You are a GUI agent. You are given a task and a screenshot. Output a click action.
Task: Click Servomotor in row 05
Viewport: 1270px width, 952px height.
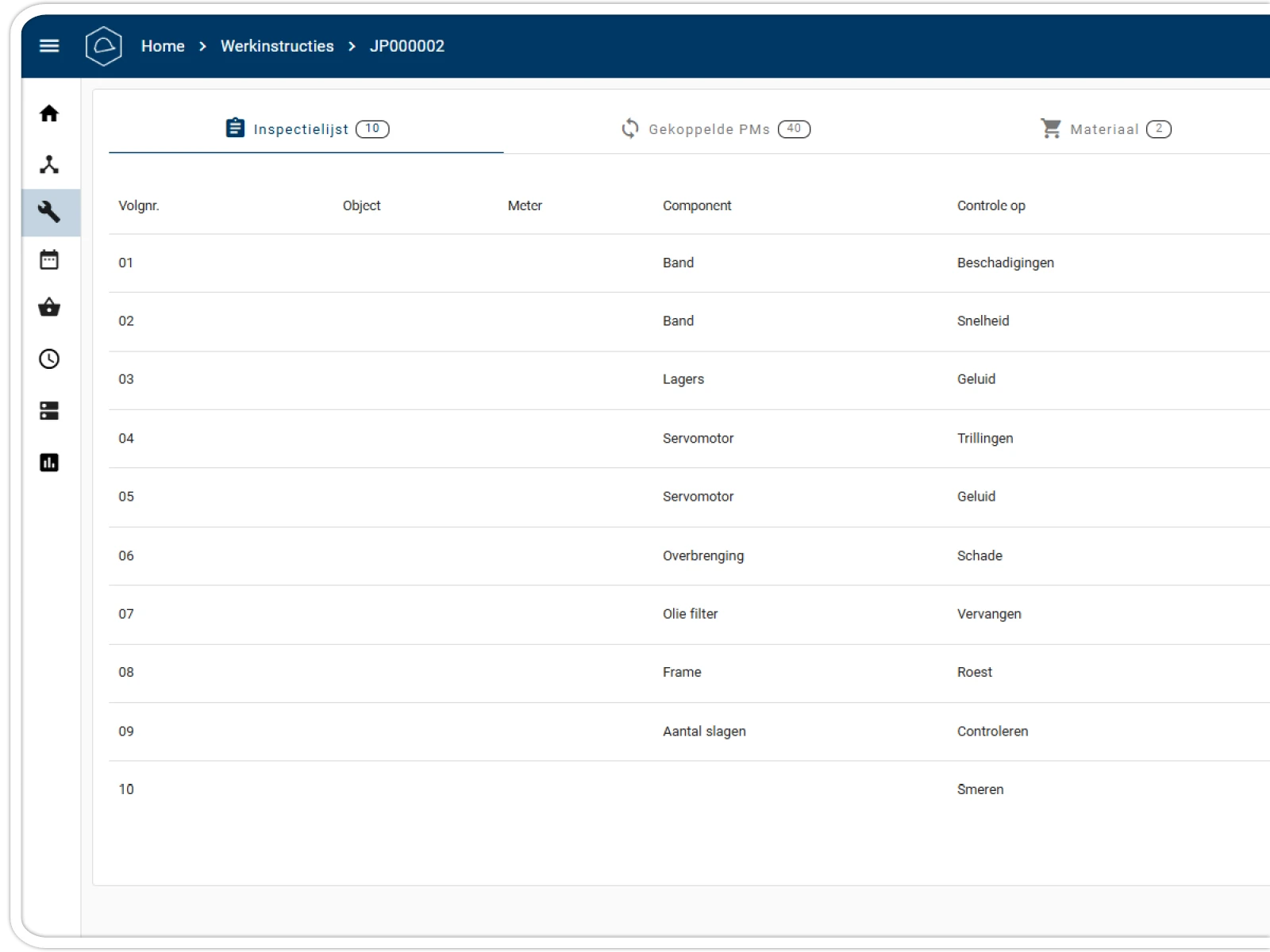(698, 497)
